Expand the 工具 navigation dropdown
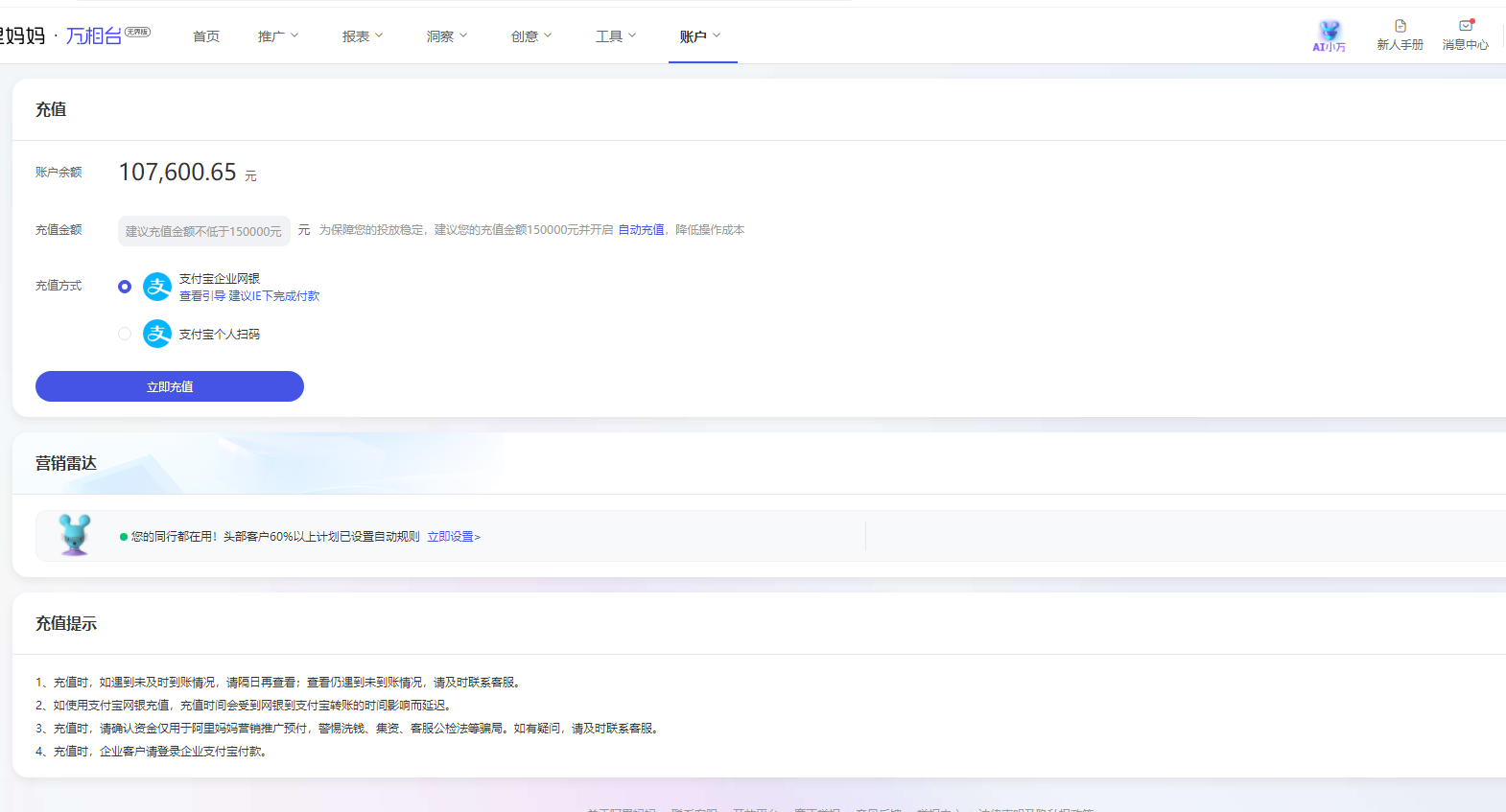The image size is (1506, 812). coord(616,36)
